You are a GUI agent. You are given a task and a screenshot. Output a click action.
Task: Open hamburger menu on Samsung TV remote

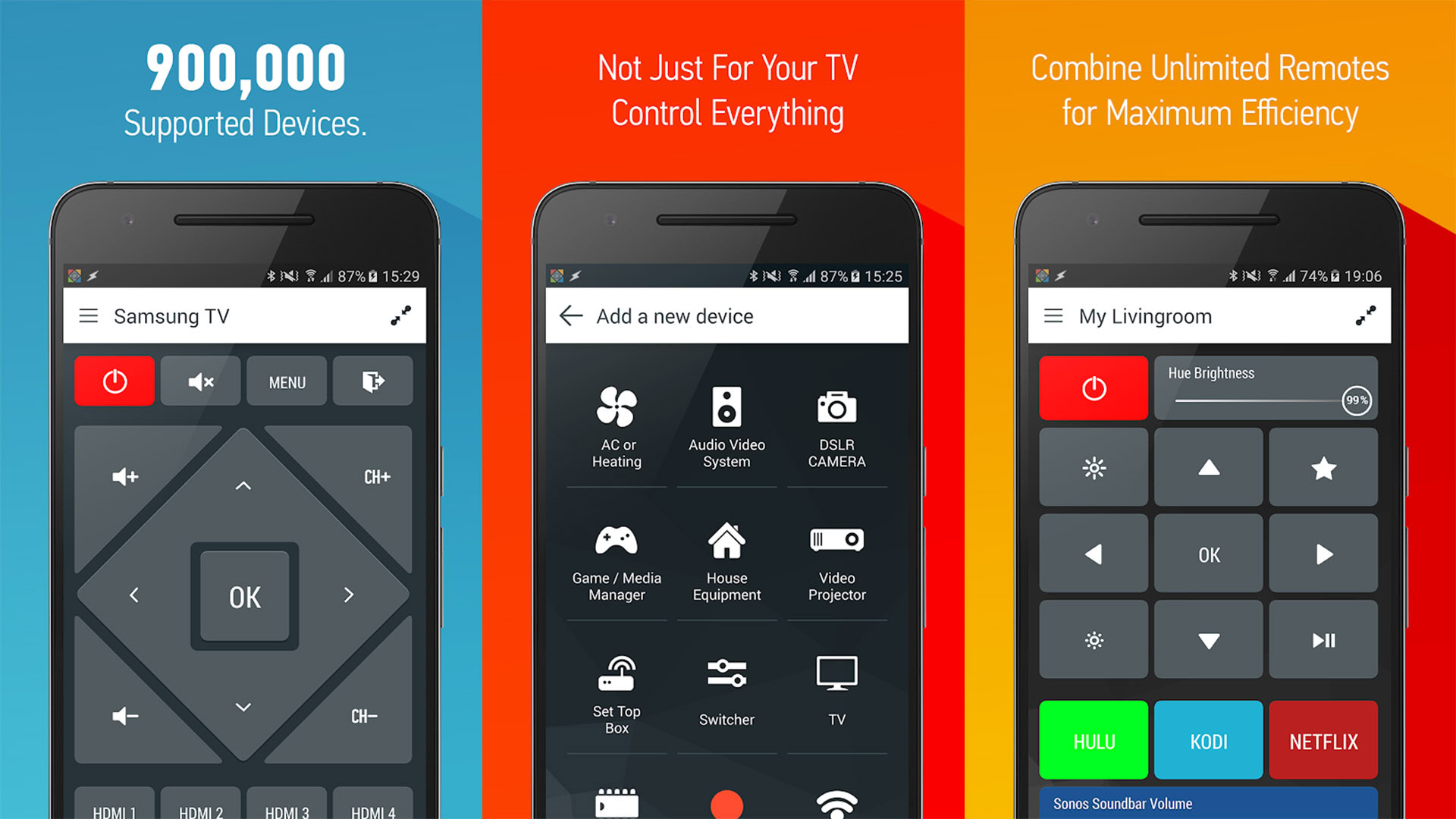coord(91,316)
